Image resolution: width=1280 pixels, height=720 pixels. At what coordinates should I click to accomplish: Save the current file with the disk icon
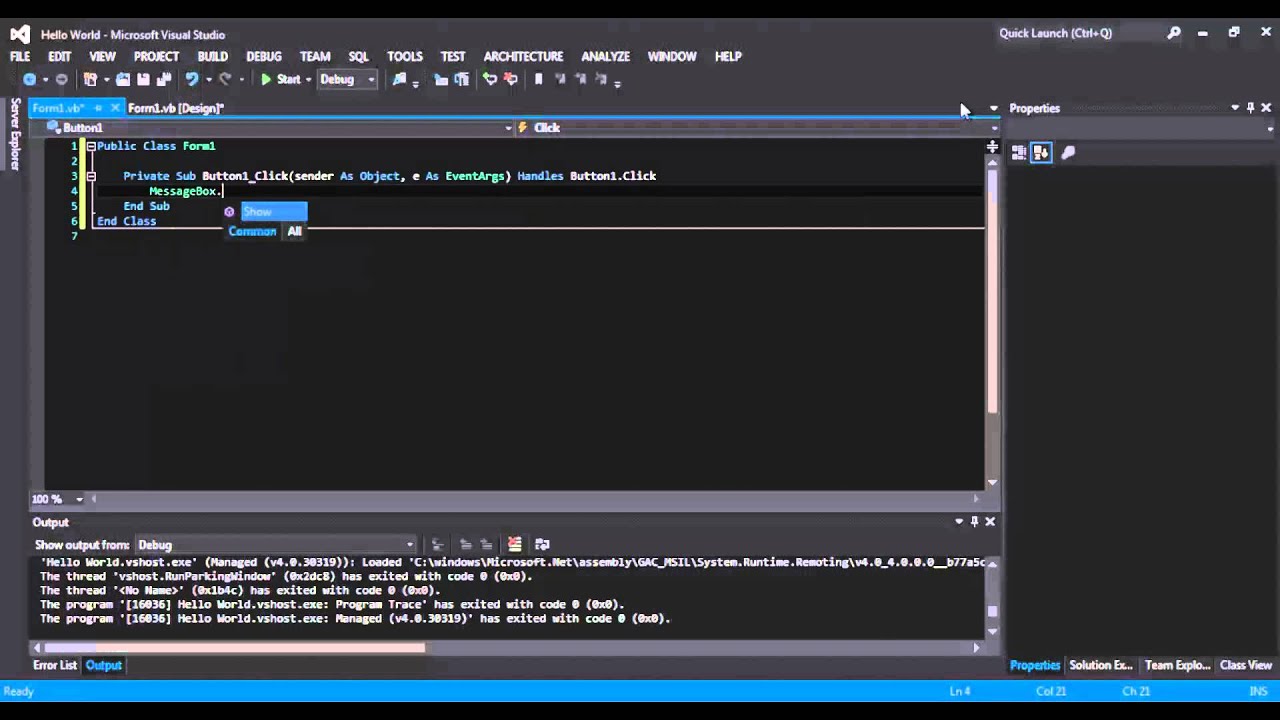coord(143,80)
